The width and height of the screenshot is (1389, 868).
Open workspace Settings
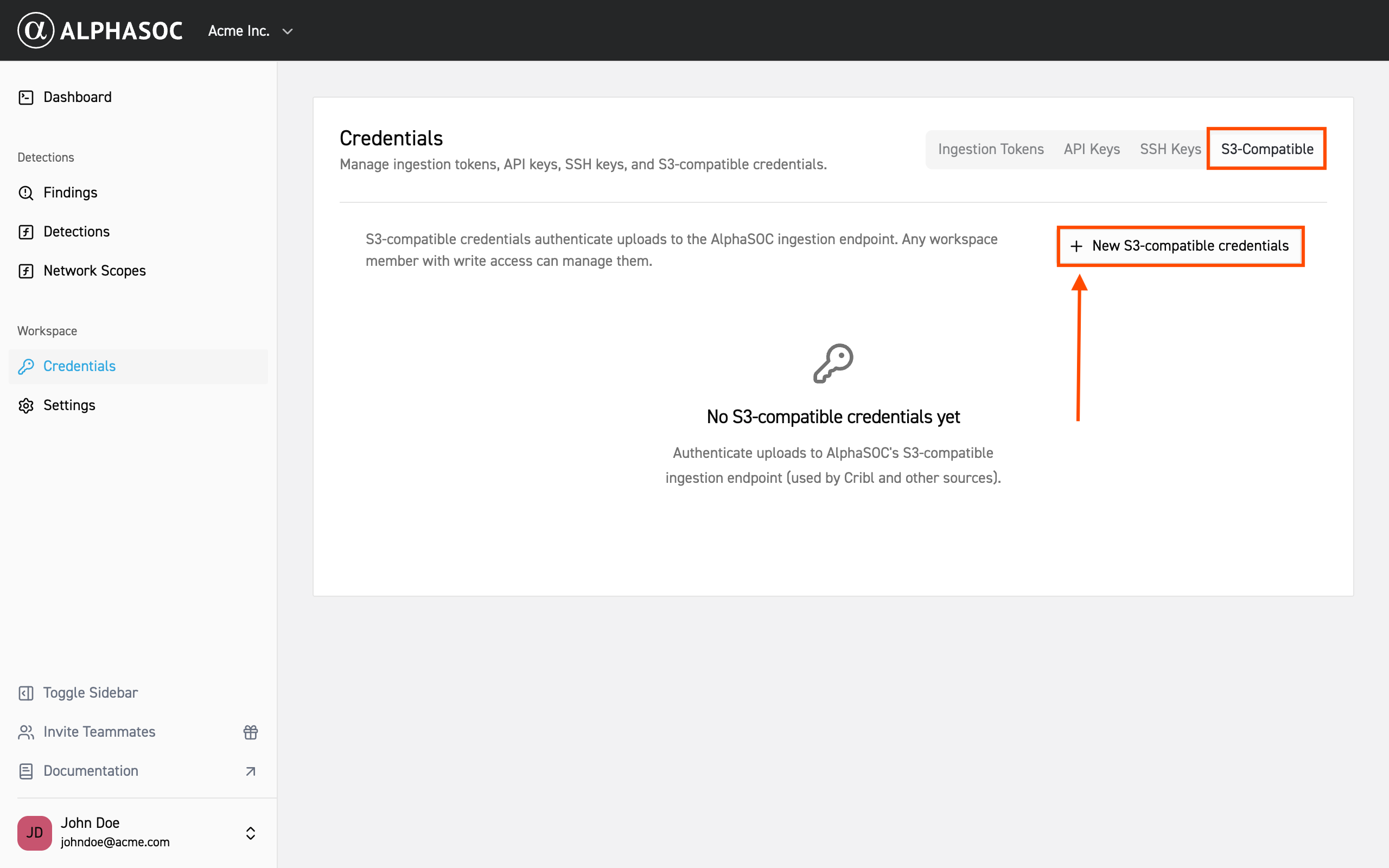pos(138,406)
